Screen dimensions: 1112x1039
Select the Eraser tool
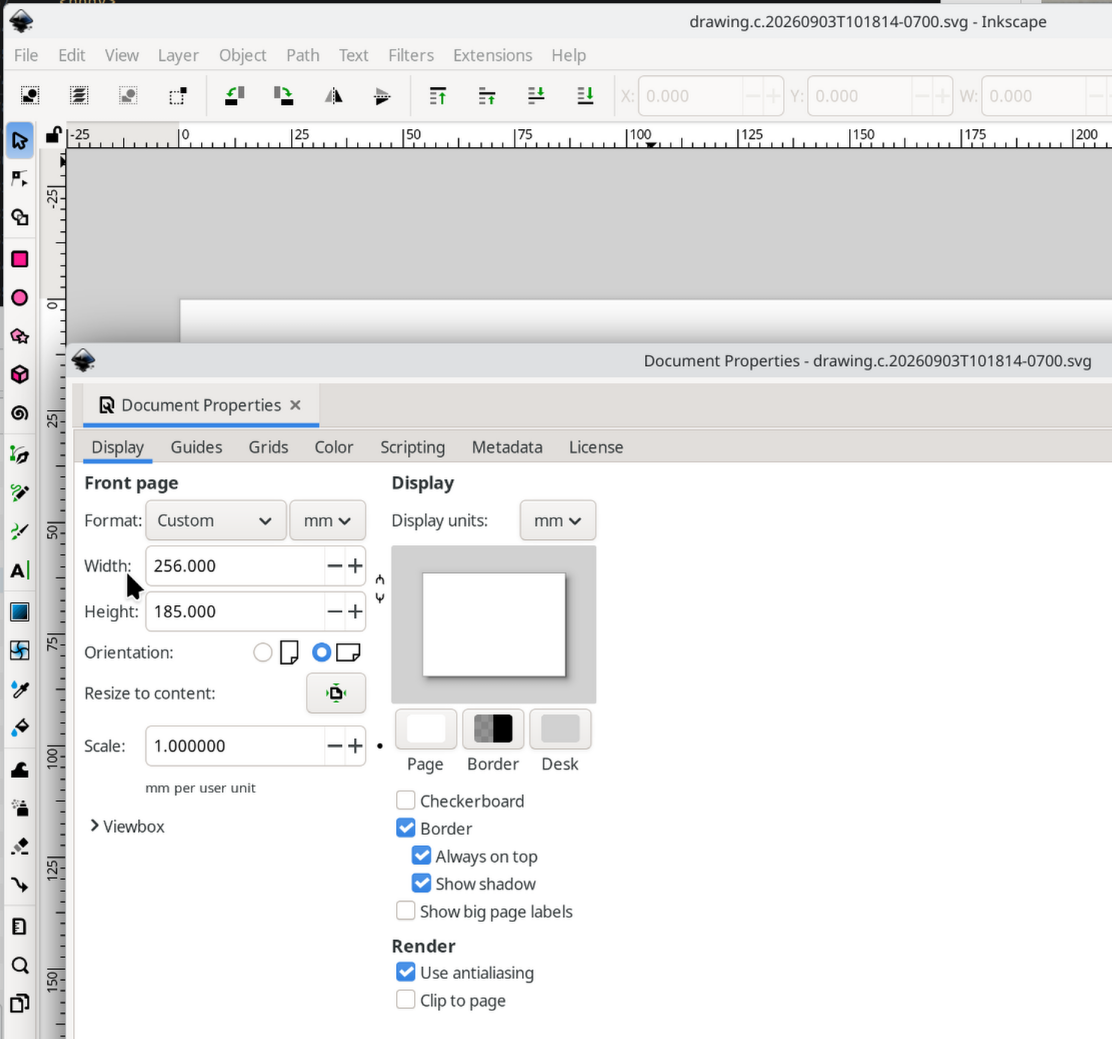coord(20,846)
